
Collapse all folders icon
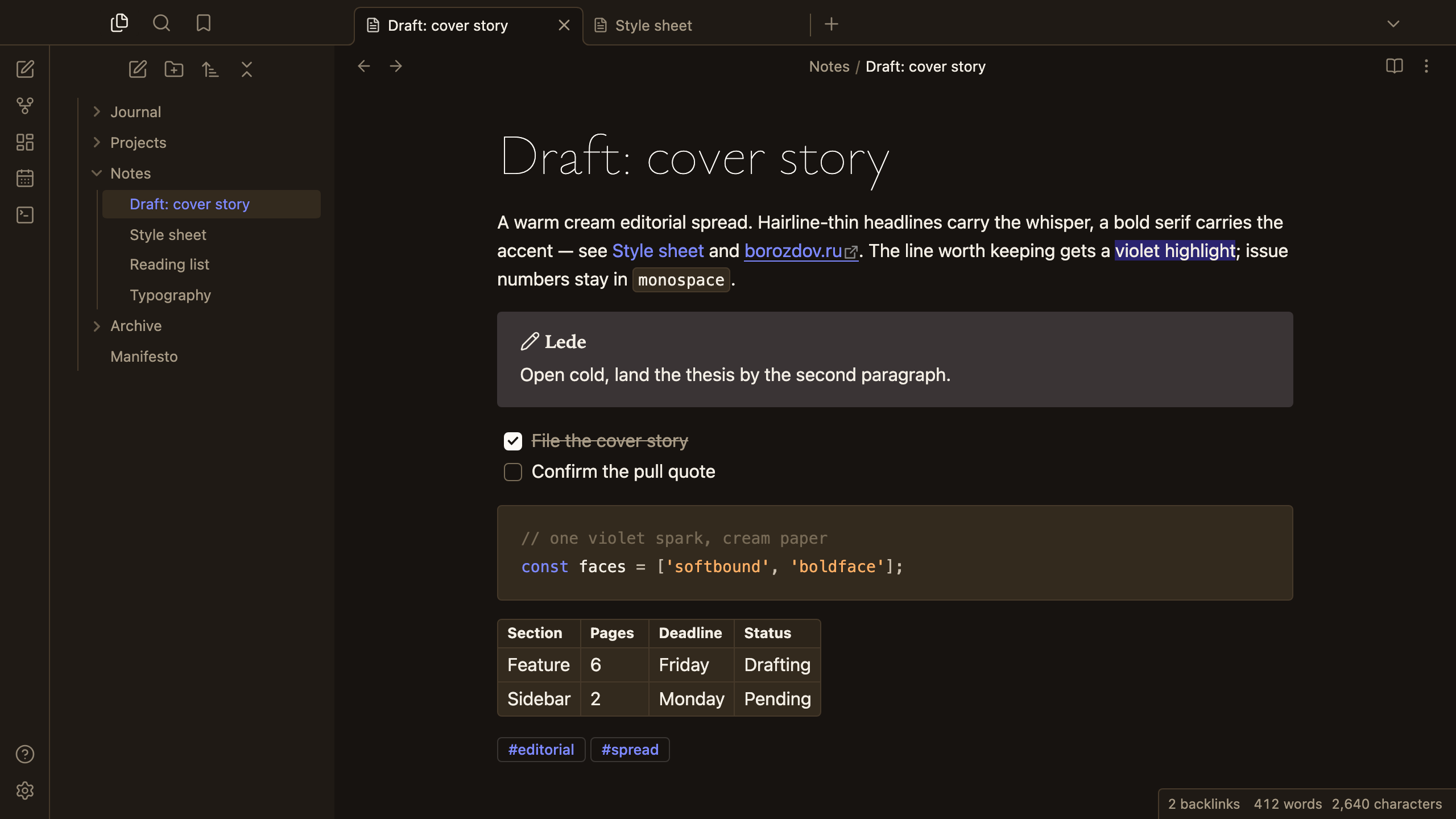[x=247, y=69]
